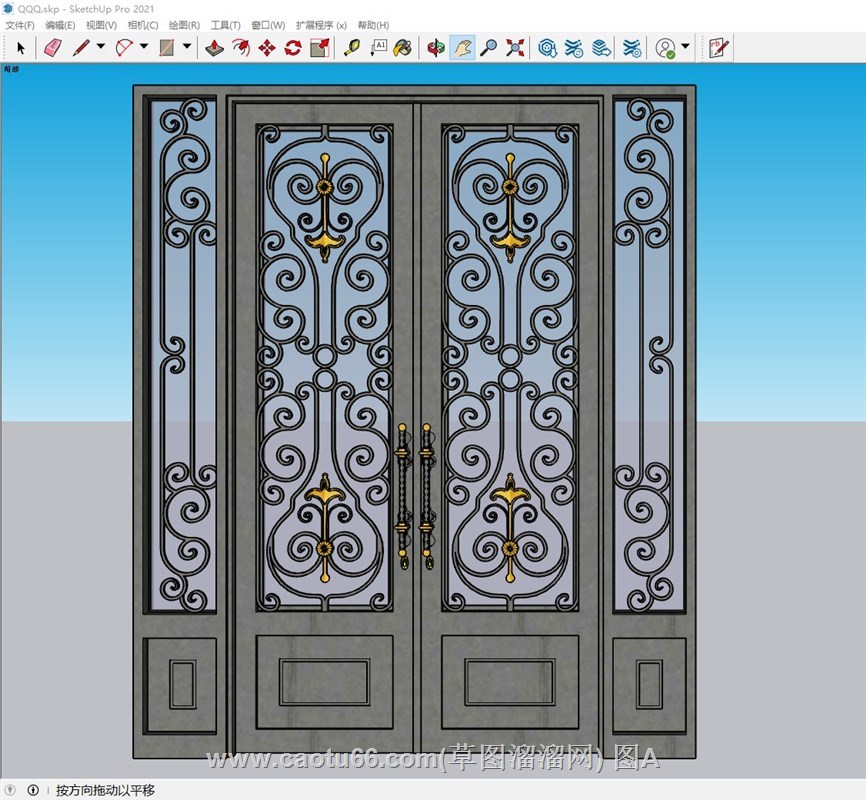Click the Zoom magnifier tool
Screen dimensions: 866x800
pyautogui.click(x=488, y=47)
